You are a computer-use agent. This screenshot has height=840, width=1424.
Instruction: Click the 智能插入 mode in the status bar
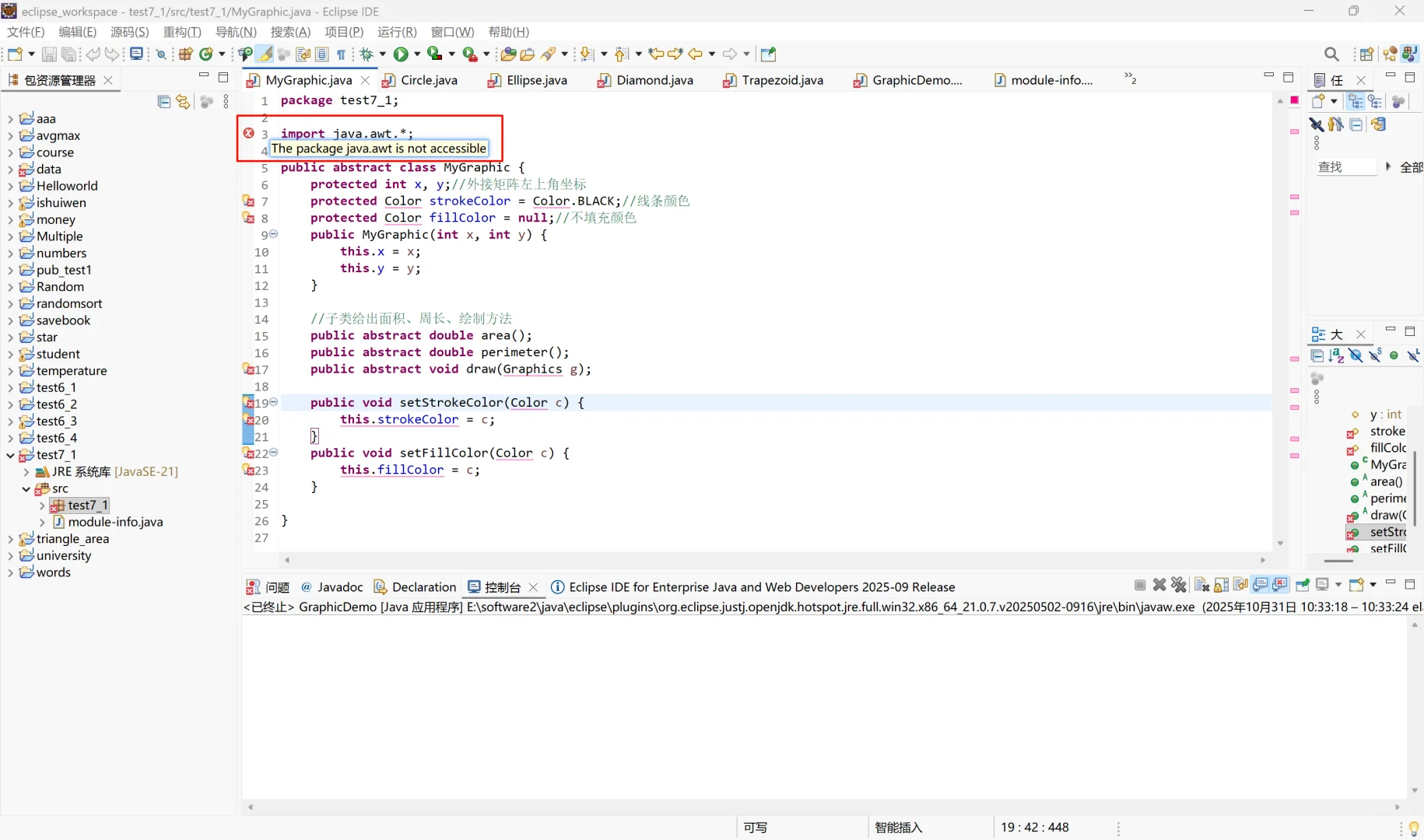coord(898,828)
